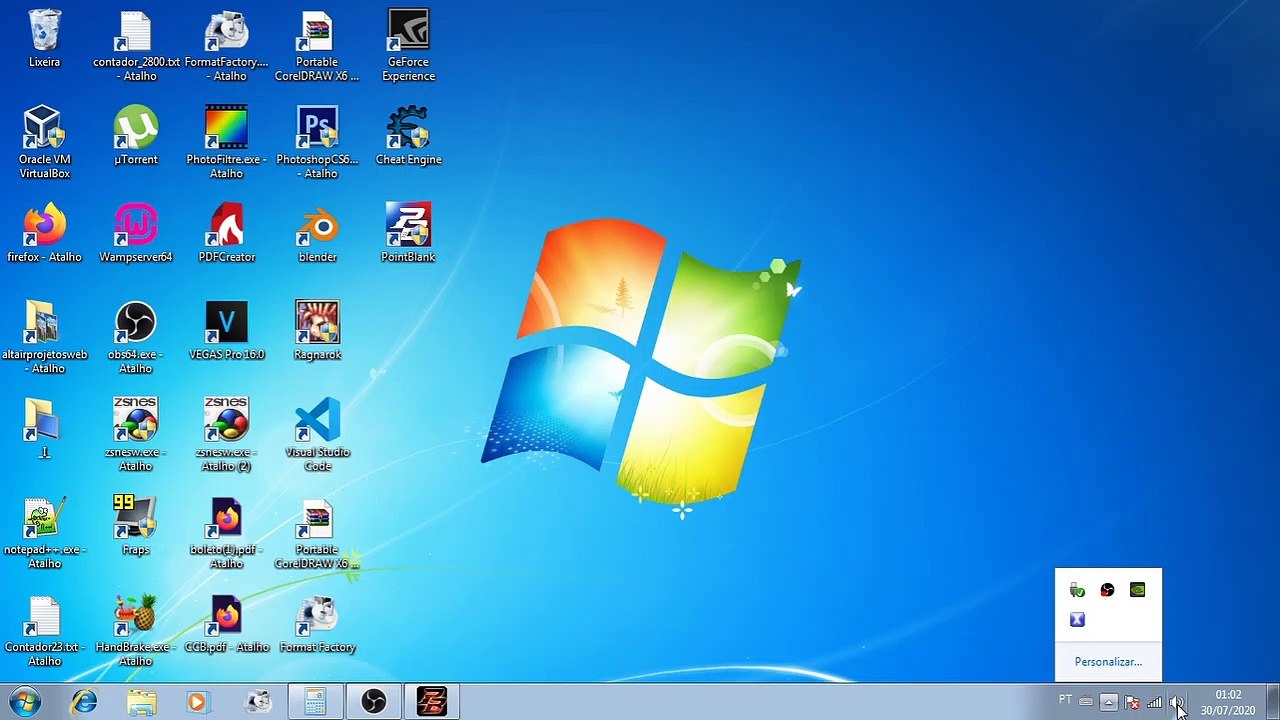Select the PointBlank desktop shortcut
Viewport: 1280px width, 720px height.
pyautogui.click(x=408, y=233)
